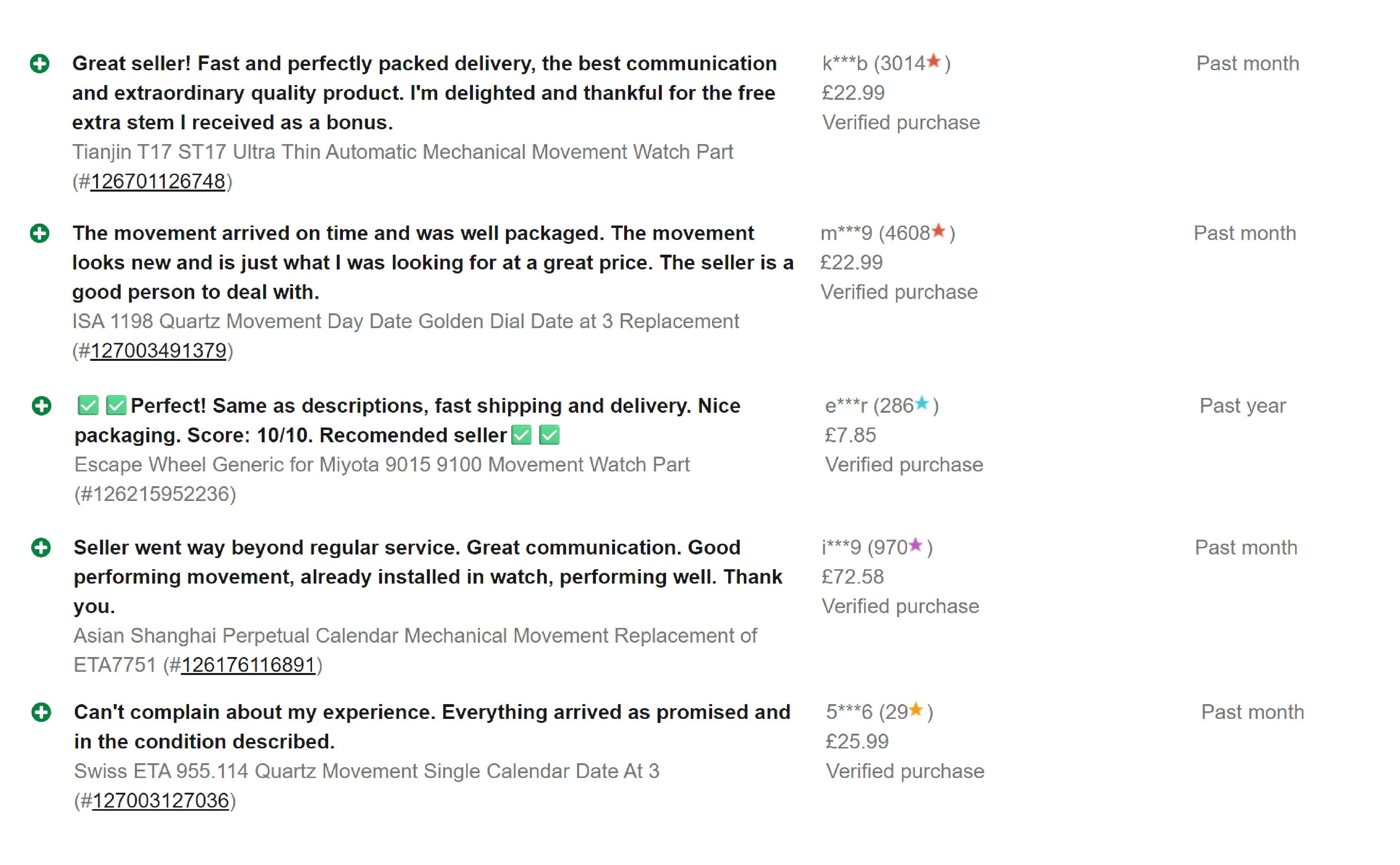The height and width of the screenshot is (865, 1400).
Task: Click the positive icon next to 'Seller went way beyond'
Action: point(41,548)
